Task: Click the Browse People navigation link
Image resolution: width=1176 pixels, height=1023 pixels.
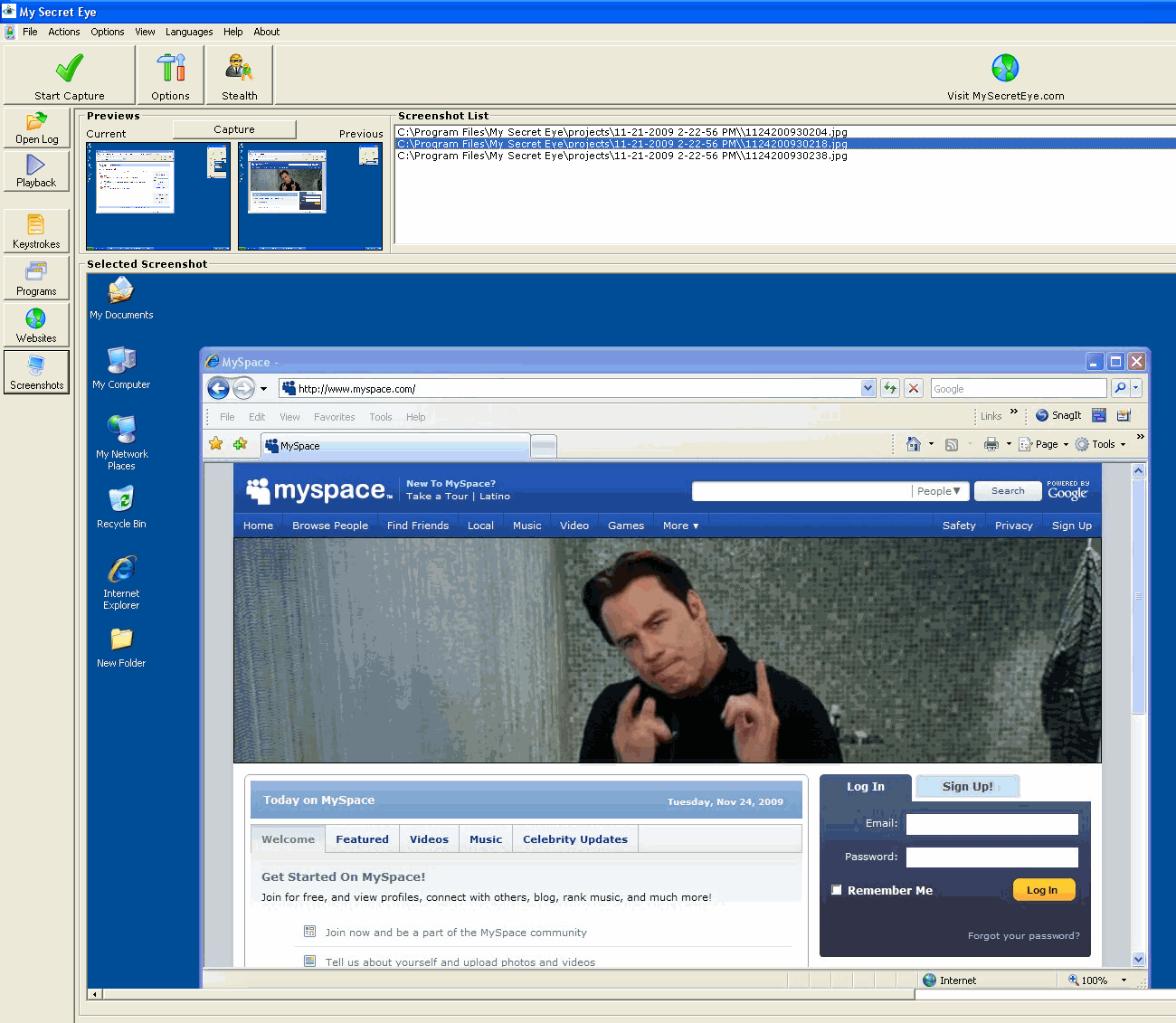Action: 330,526
